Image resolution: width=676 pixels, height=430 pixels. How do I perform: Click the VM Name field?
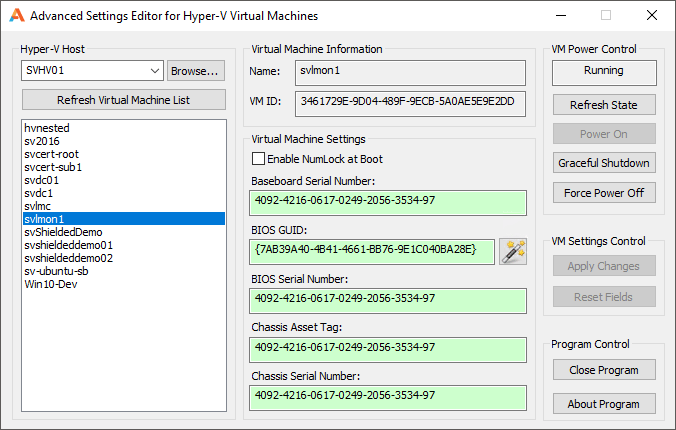(x=410, y=72)
